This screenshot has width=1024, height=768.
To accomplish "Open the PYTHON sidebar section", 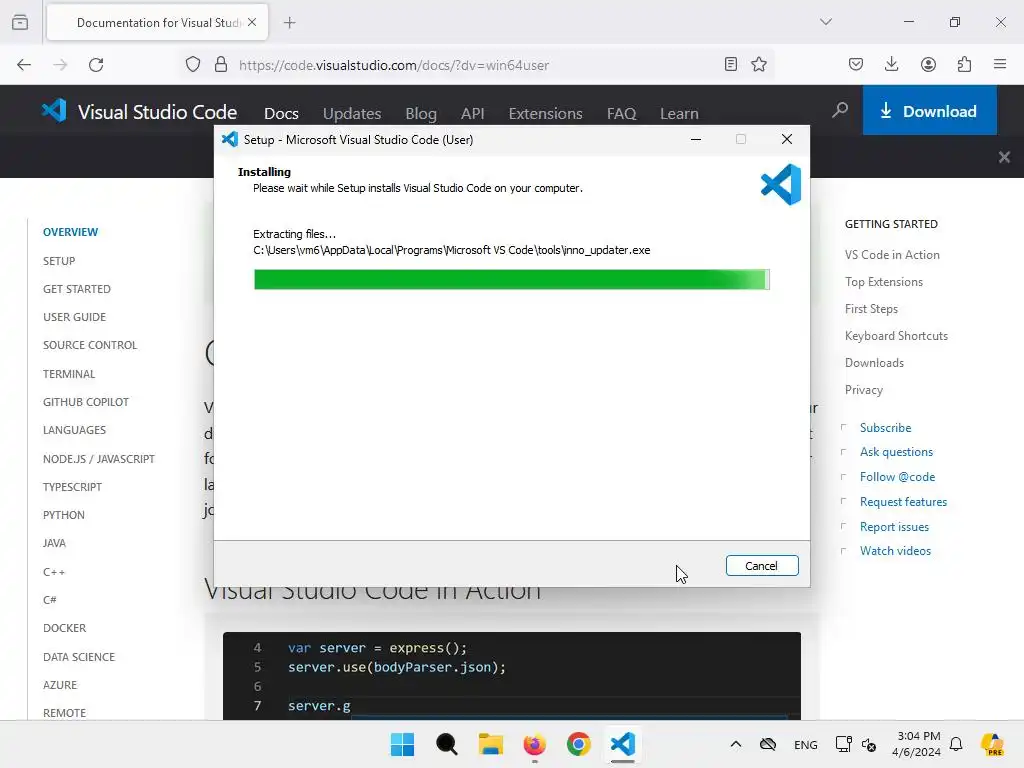I will 64,515.
